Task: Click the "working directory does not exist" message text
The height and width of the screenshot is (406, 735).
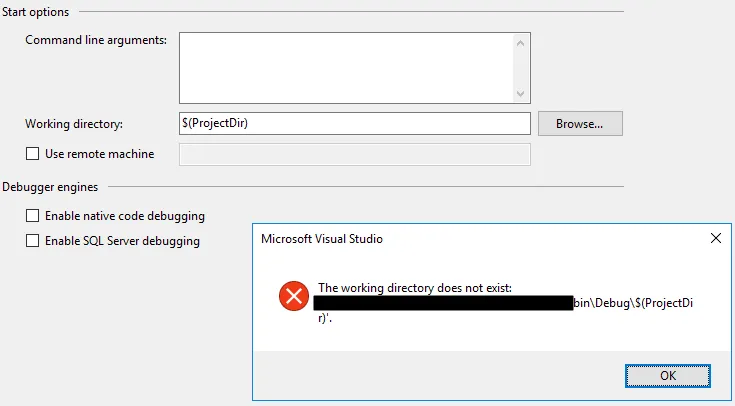Action: (x=415, y=288)
